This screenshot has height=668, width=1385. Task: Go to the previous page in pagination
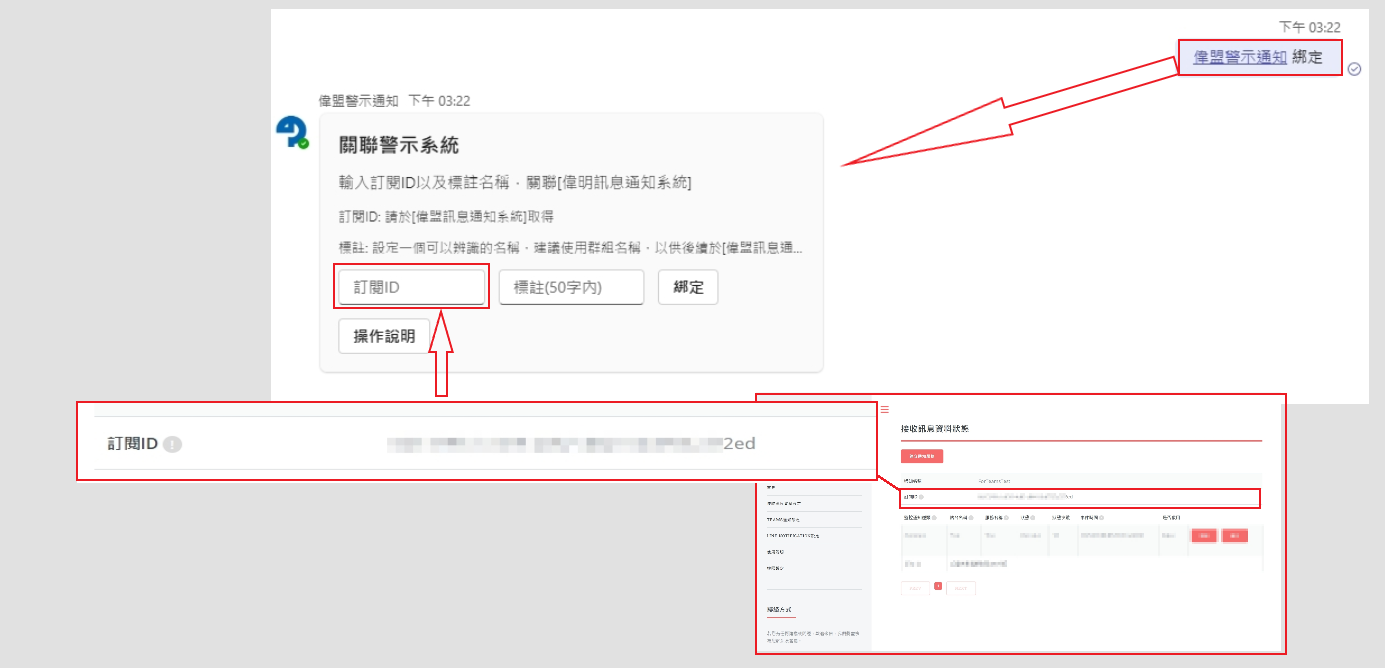coord(915,588)
